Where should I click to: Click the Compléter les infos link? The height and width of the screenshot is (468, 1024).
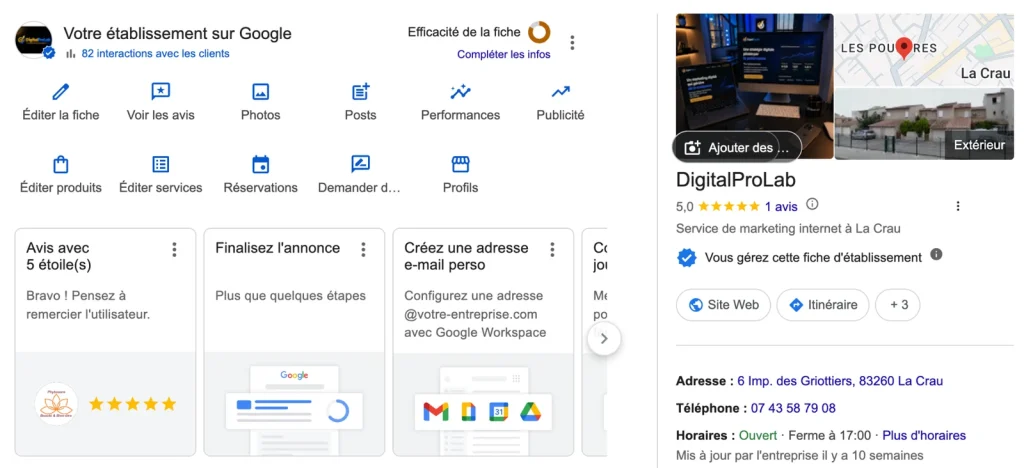[x=504, y=54]
